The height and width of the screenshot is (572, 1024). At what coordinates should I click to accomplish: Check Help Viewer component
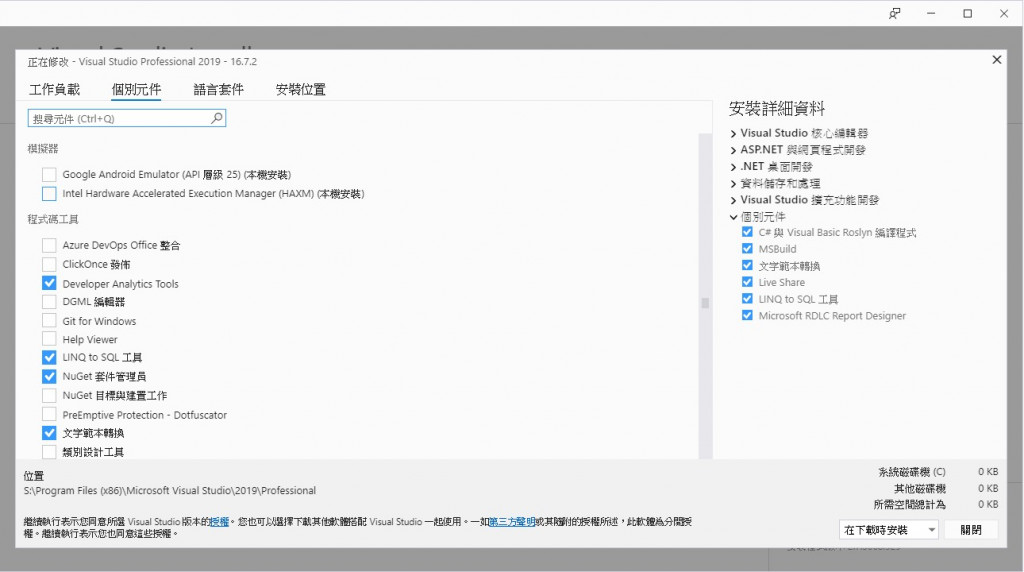49,339
